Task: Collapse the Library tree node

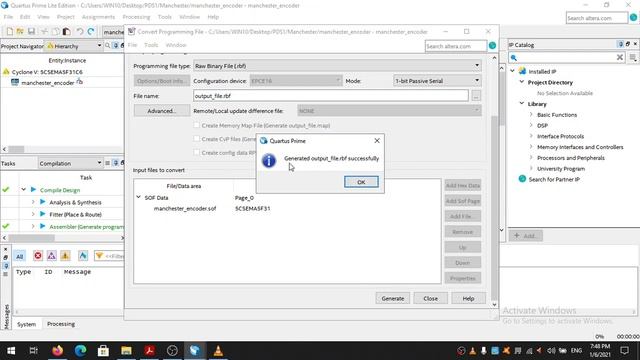Action: click(522, 104)
